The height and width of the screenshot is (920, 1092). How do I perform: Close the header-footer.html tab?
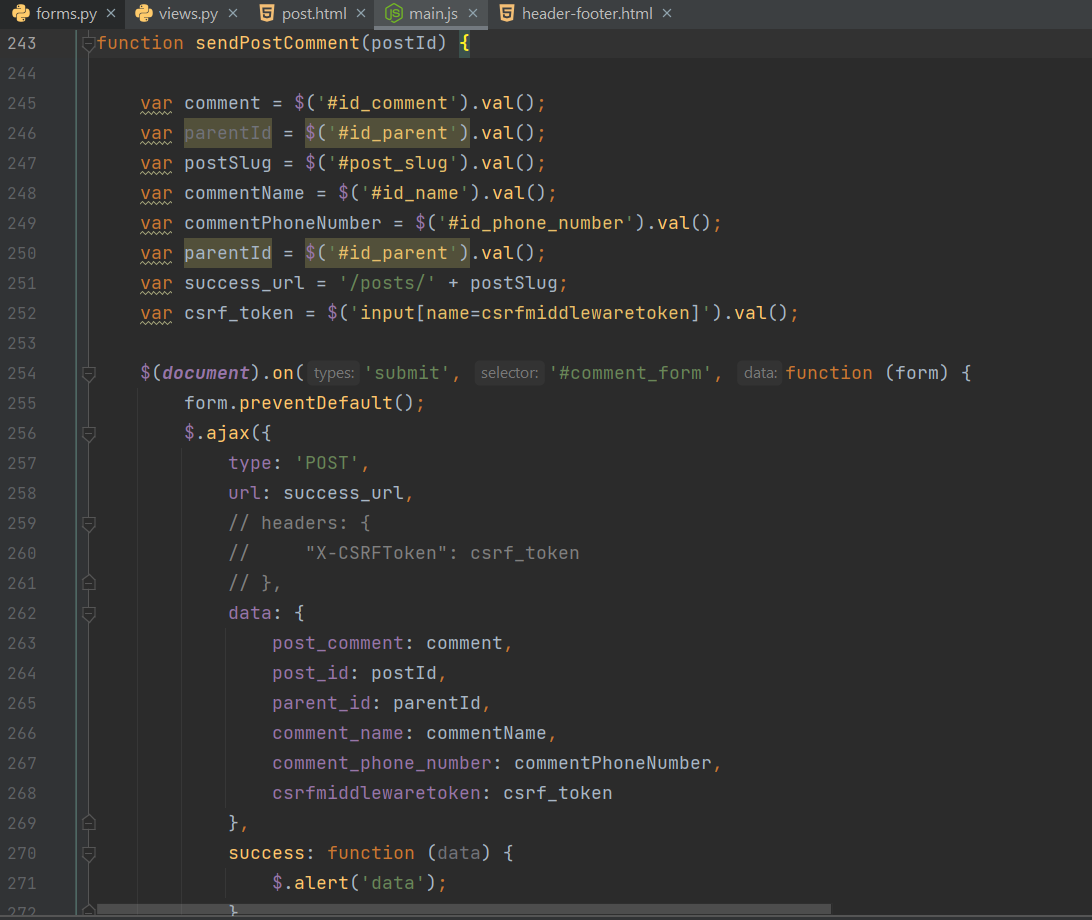pos(667,14)
